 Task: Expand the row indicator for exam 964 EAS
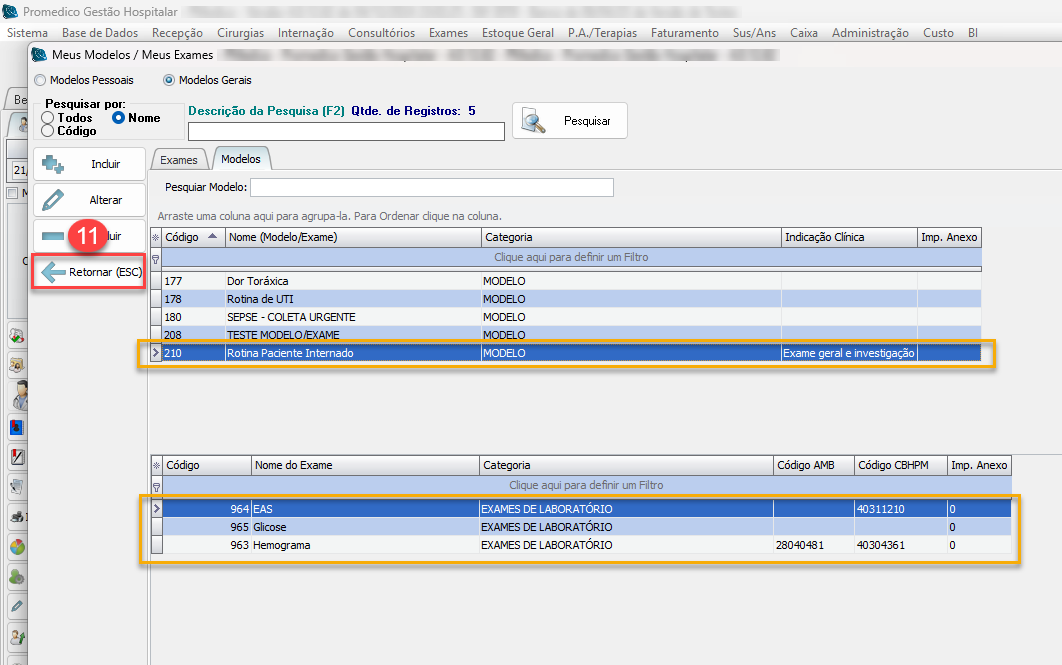[155, 509]
